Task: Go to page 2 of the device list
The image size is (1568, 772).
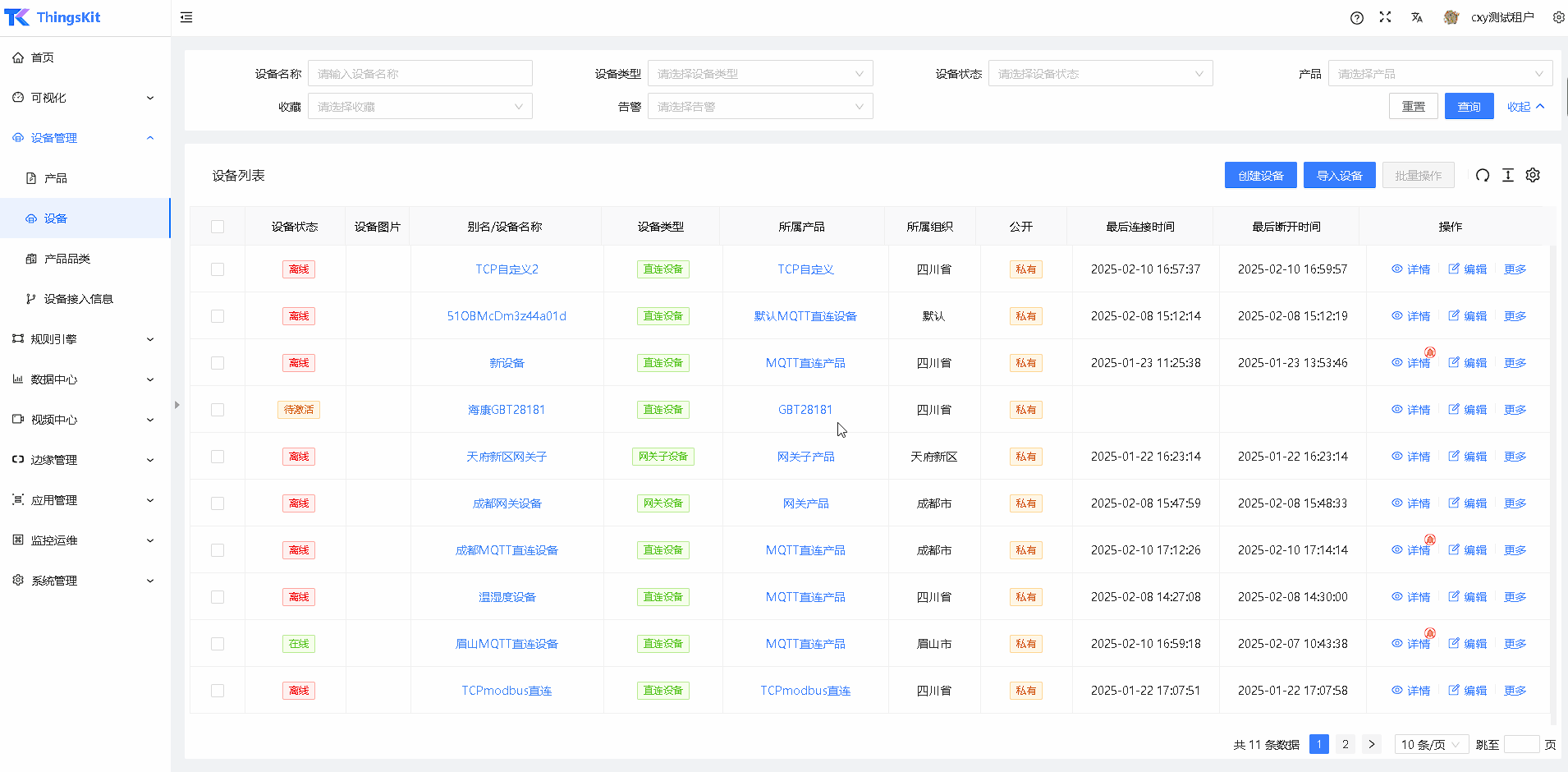Action: click(1346, 745)
